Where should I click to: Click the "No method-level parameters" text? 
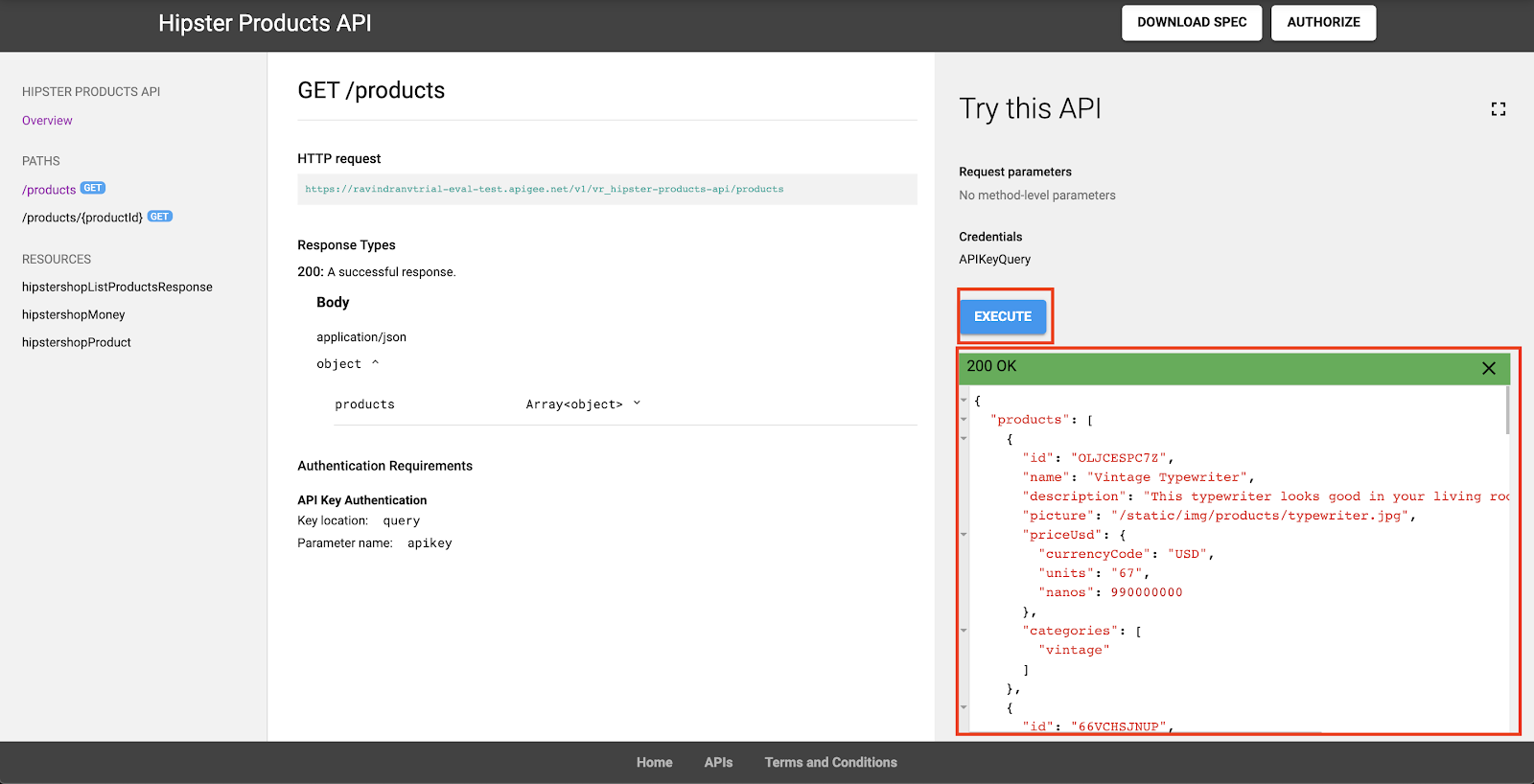[1037, 196]
